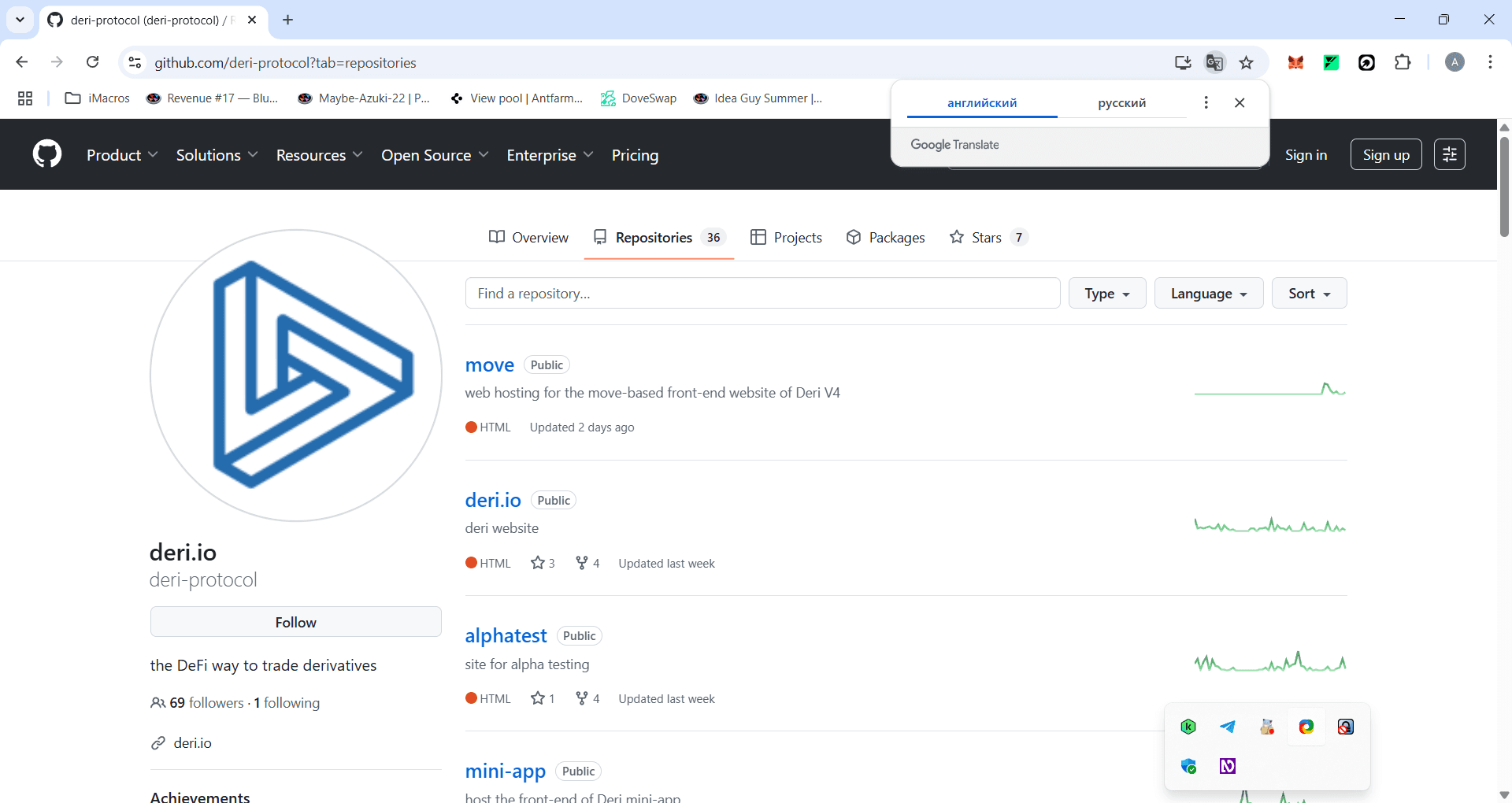This screenshot has height=803, width=1512.
Task: Reload the page
Action: point(93,62)
